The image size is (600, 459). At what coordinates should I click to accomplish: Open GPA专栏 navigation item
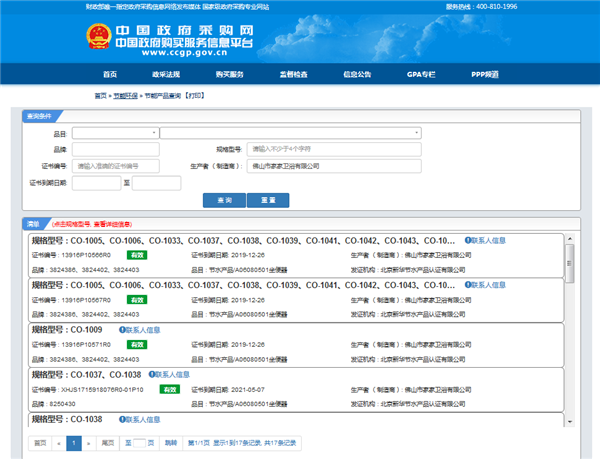coord(421,74)
